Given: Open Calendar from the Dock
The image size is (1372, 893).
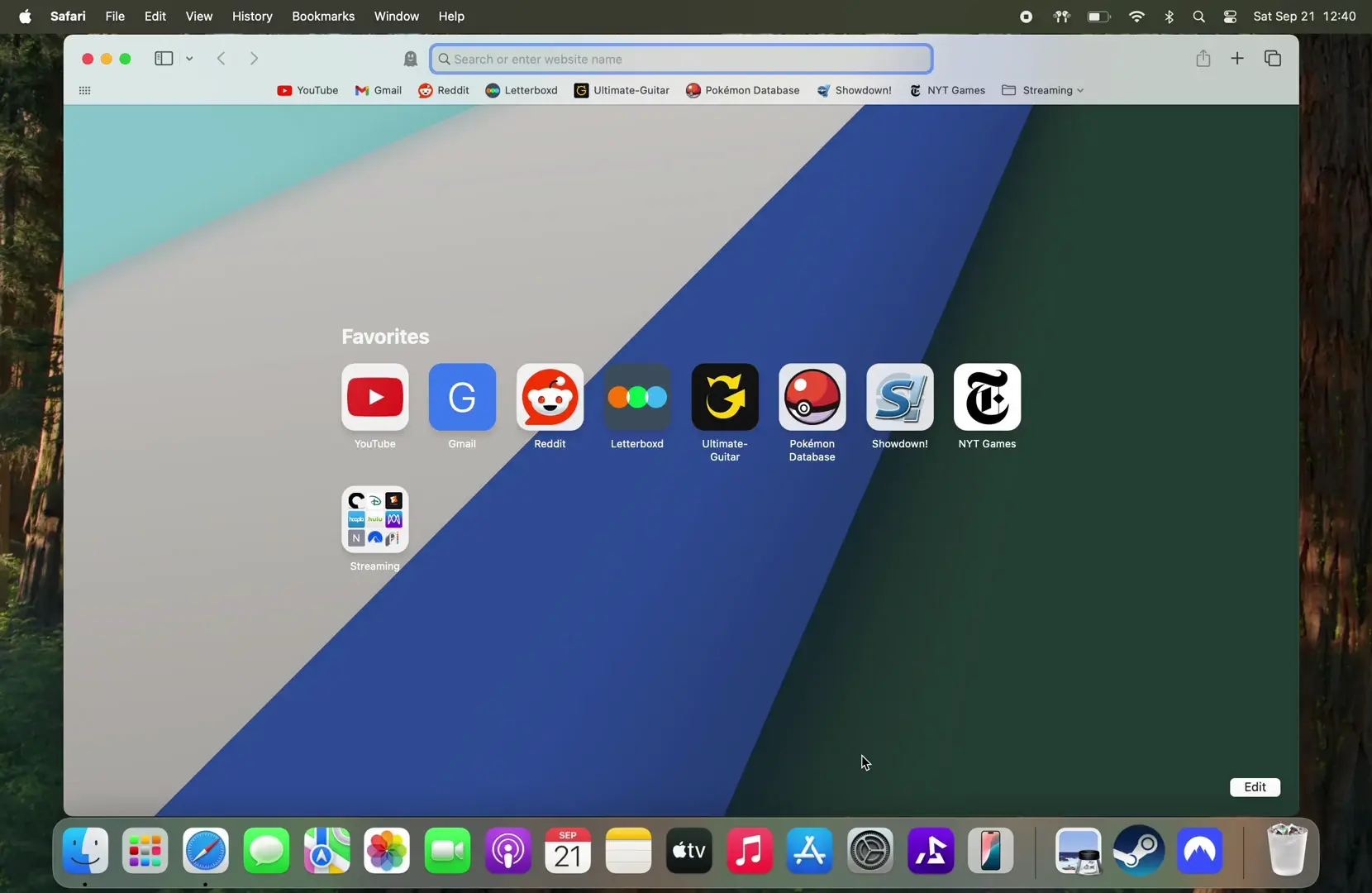Looking at the screenshot, I should click(x=569, y=851).
